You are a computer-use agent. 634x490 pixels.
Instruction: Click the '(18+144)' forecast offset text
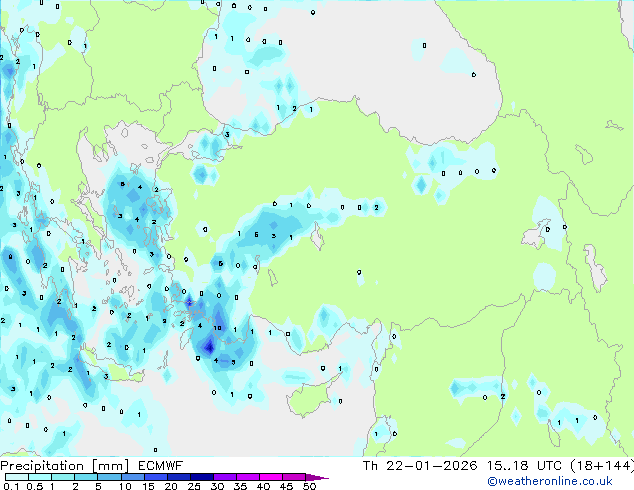(x=602, y=466)
